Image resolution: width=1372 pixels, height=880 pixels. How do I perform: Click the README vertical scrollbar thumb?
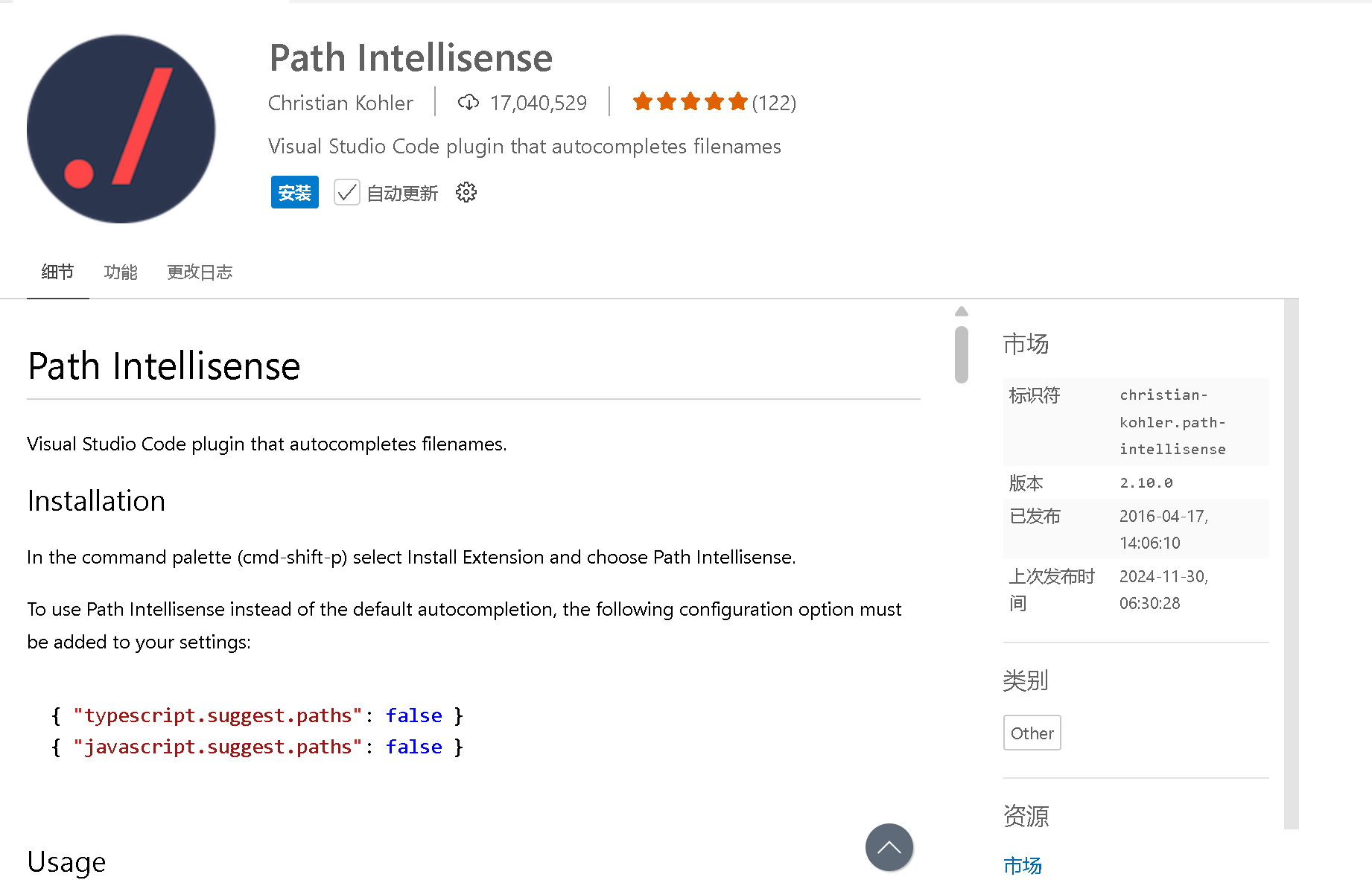click(x=962, y=354)
